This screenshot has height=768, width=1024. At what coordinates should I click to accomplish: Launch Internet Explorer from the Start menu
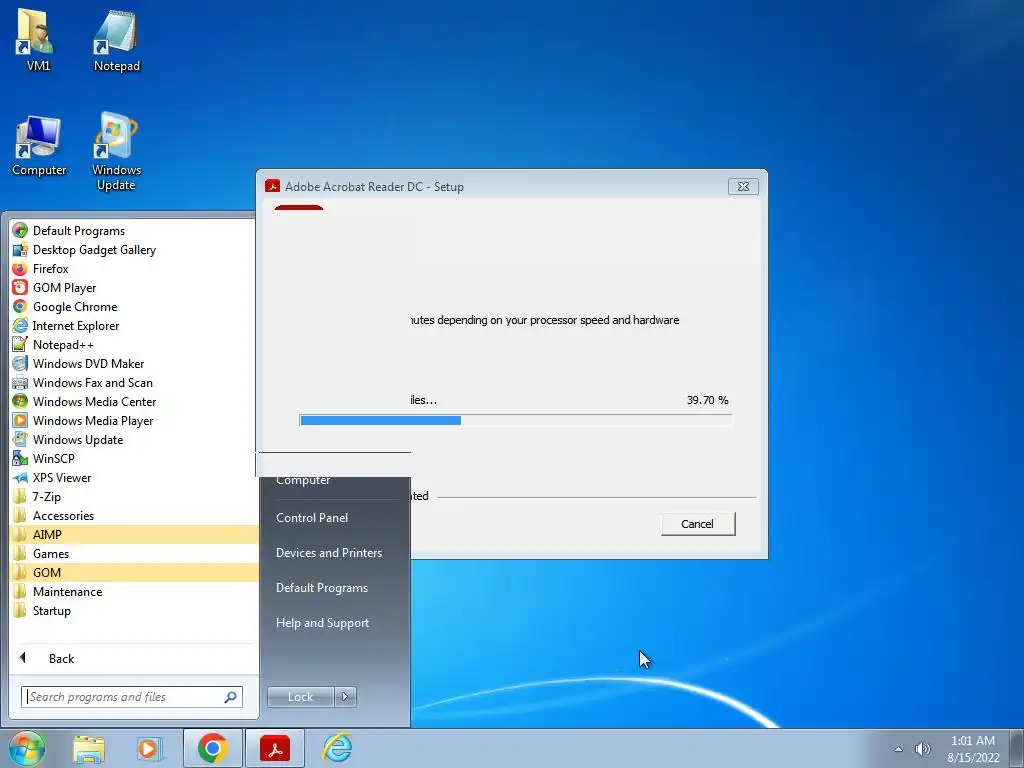tap(133, 325)
